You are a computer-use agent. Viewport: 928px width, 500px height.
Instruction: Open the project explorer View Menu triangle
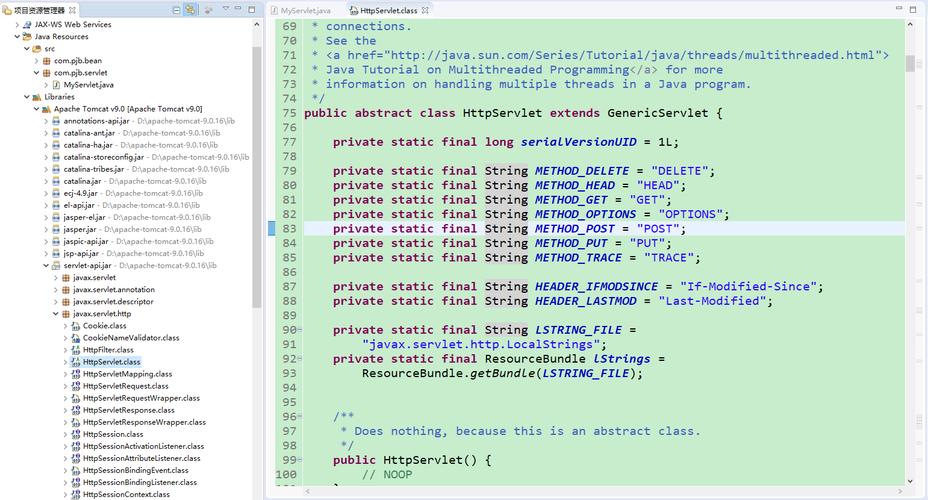(x=225, y=9)
